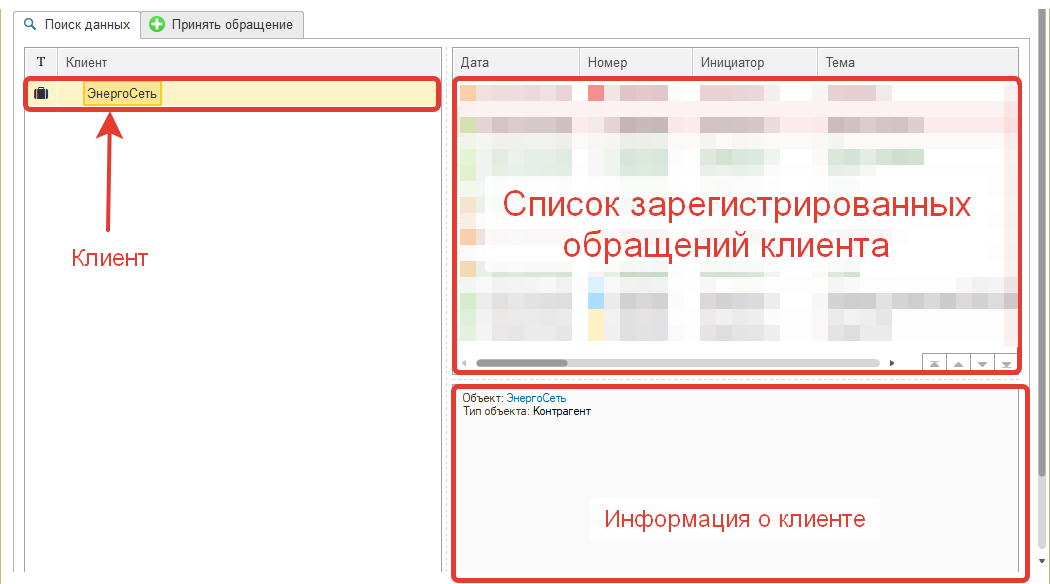Screen dimensions: 1050x584
Task: Jump to the first record in the list
Action: pos(934,362)
